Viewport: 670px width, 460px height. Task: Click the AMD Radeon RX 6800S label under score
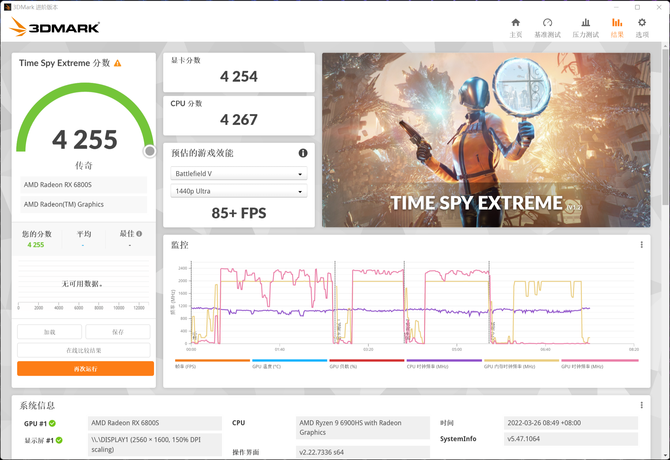(x=83, y=185)
